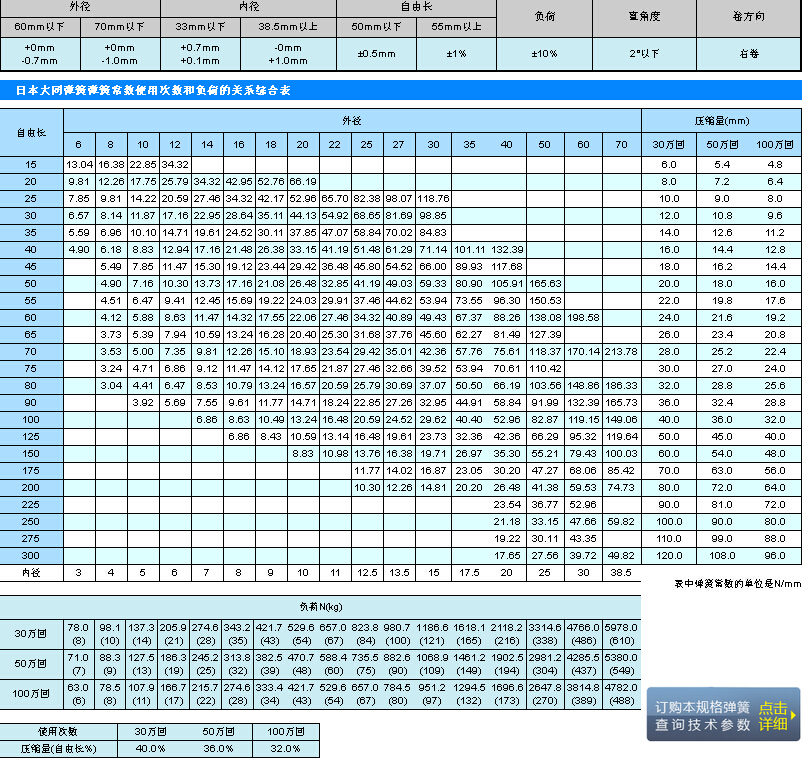Select the 5978.0 load value
The image size is (806, 759).
tap(621, 627)
